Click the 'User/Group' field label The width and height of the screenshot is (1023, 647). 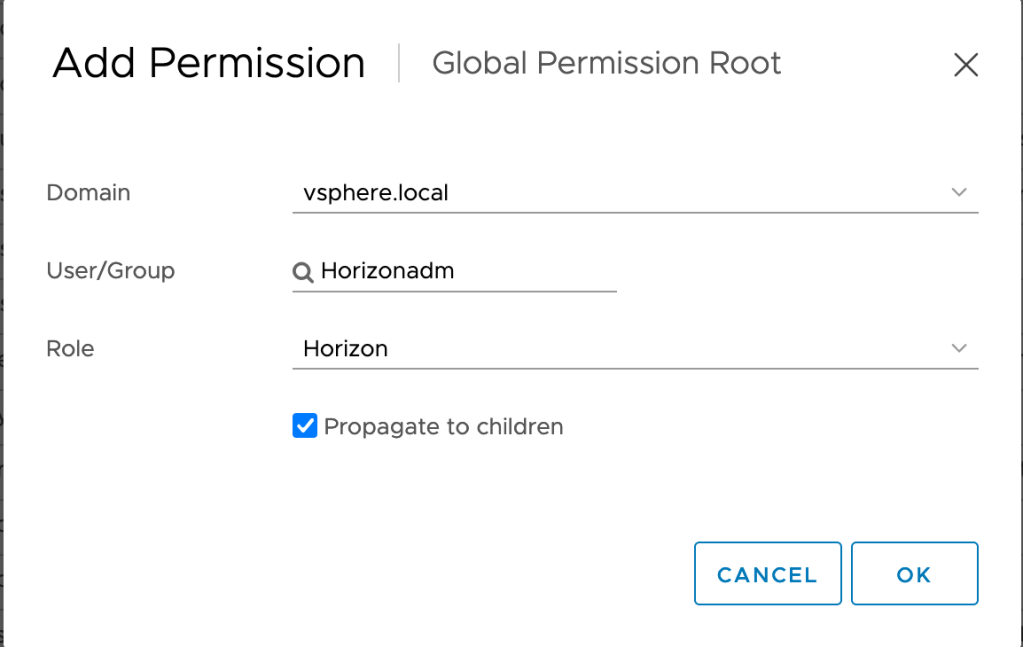(x=110, y=270)
